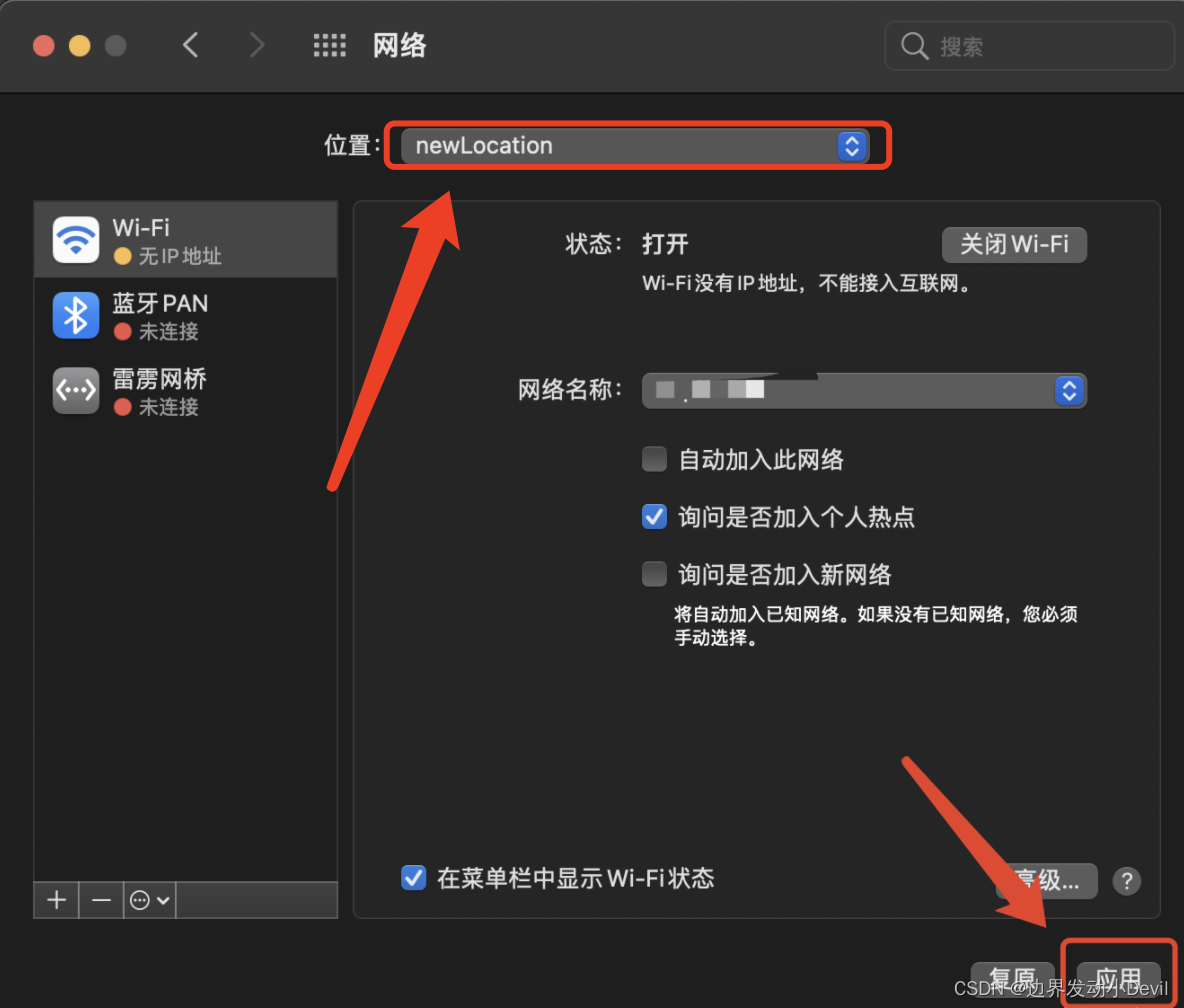
Task: Add a new network service with the plus icon
Action: coord(55,899)
